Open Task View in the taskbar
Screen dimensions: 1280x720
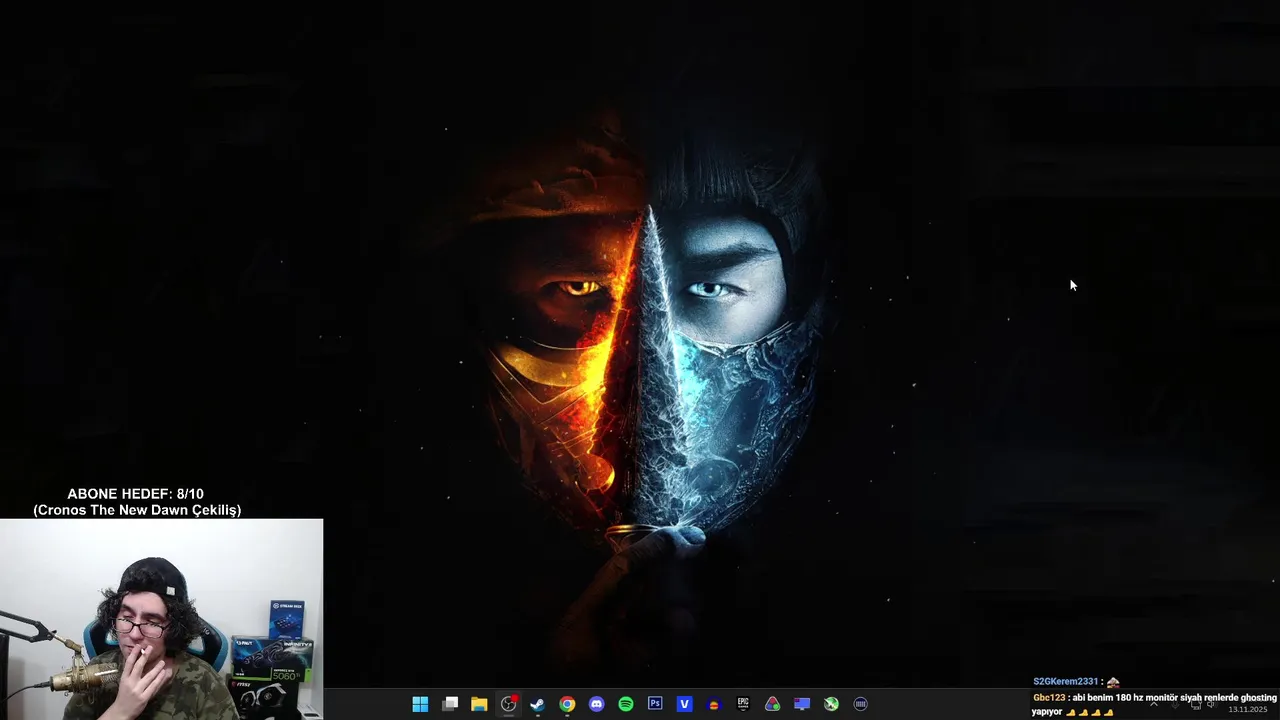tap(450, 704)
